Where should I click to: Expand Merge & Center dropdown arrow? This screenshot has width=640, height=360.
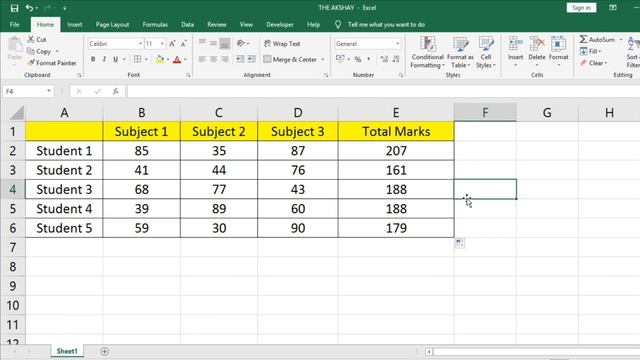point(322,60)
